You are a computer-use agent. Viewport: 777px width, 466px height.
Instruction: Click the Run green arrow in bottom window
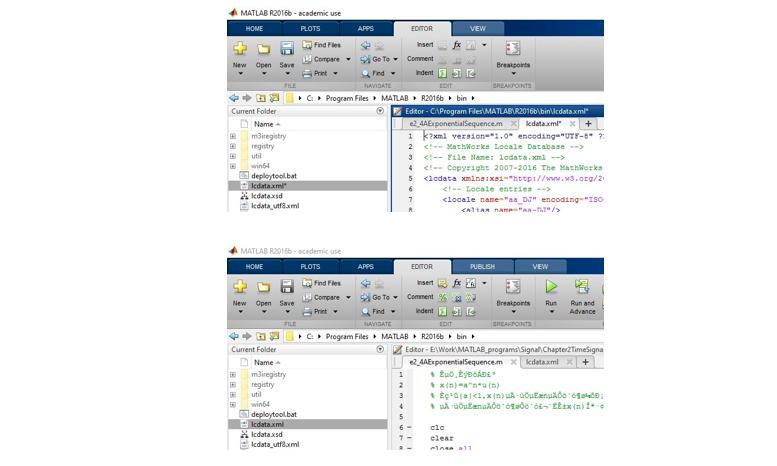(x=551, y=287)
